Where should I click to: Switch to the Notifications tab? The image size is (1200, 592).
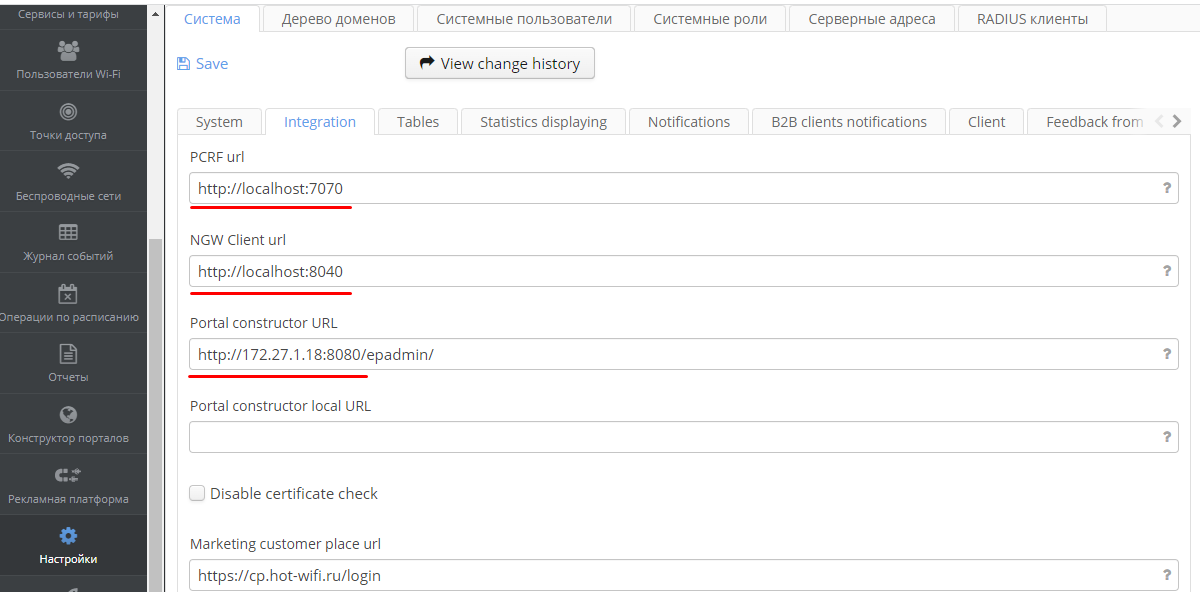688,122
